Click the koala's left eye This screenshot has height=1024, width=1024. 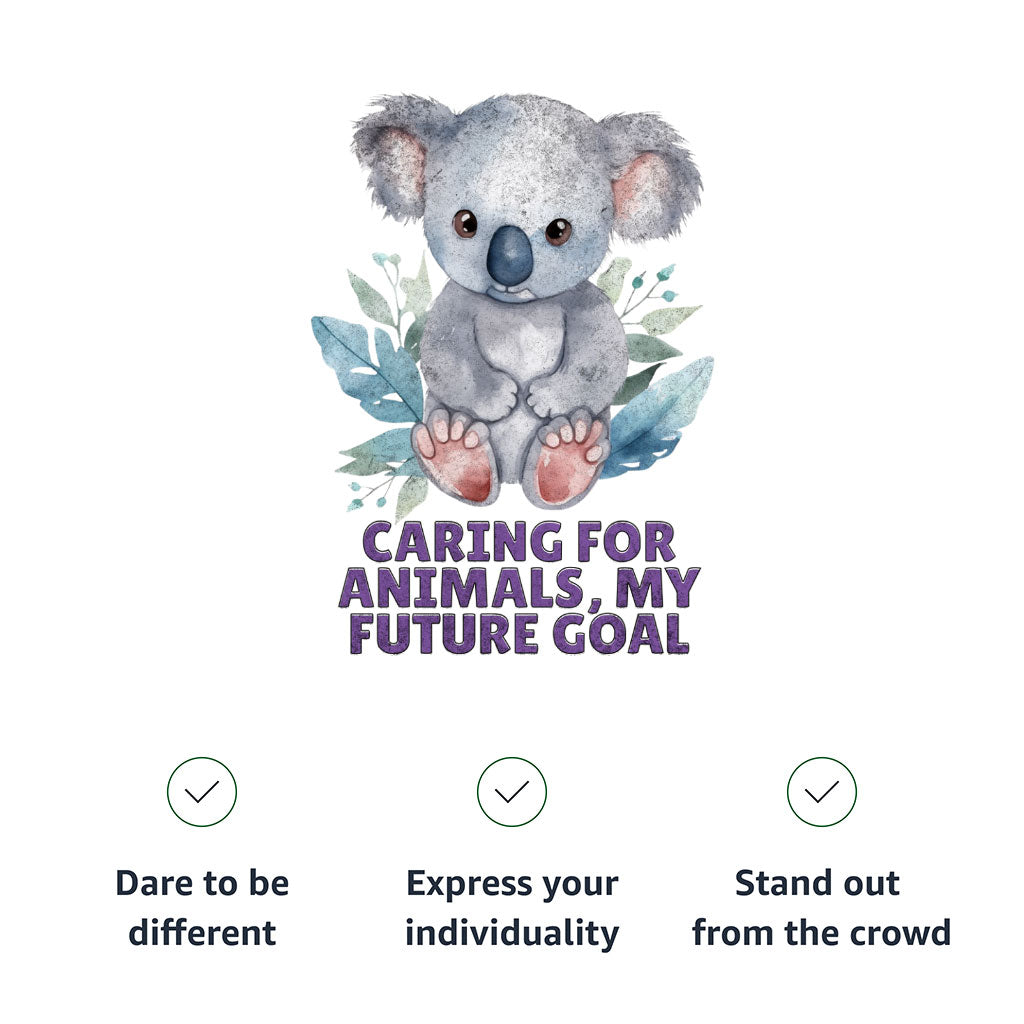tap(465, 223)
